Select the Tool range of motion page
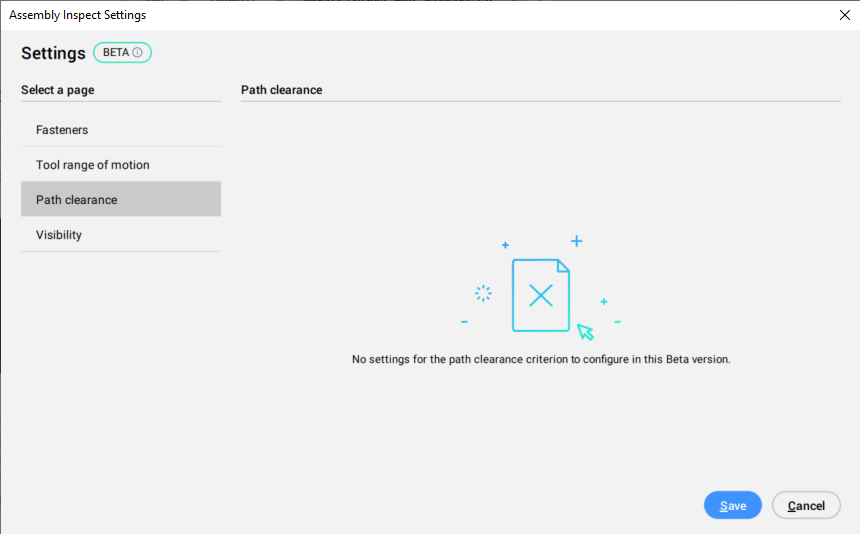Viewport: 860px width, 534px height. click(x=121, y=164)
